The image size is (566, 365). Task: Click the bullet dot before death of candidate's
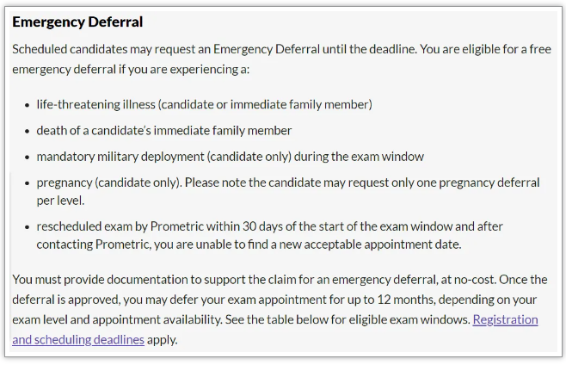click(x=27, y=131)
